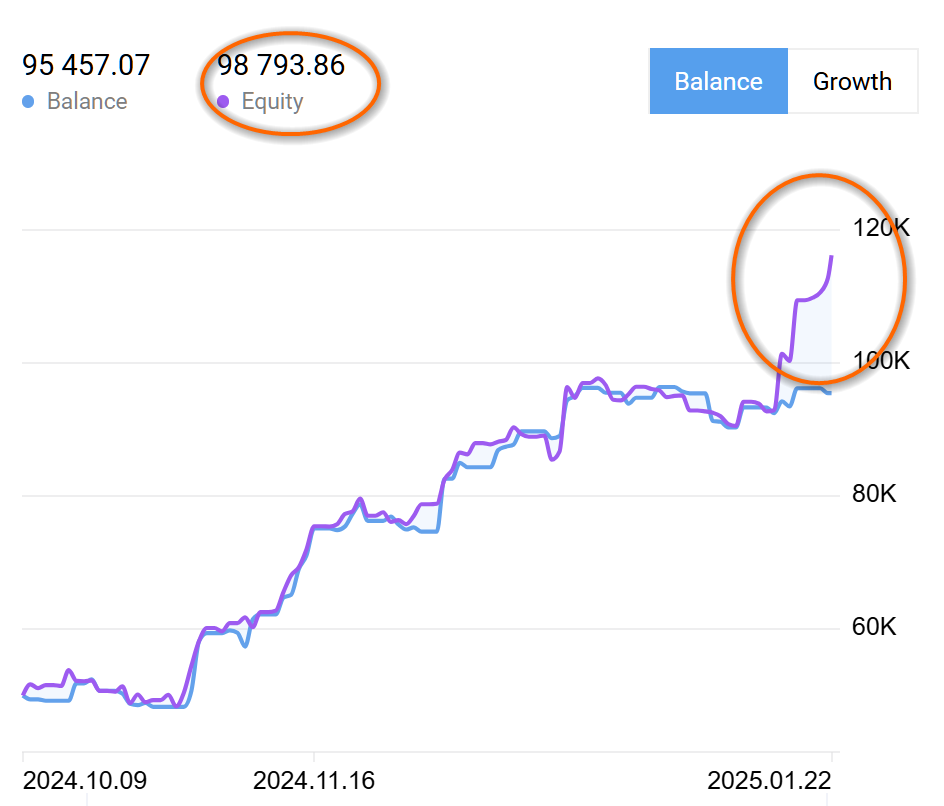Screen dimensions: 944x806
Task: Toggle the Equity series legend label
Action: click(272, 102)
